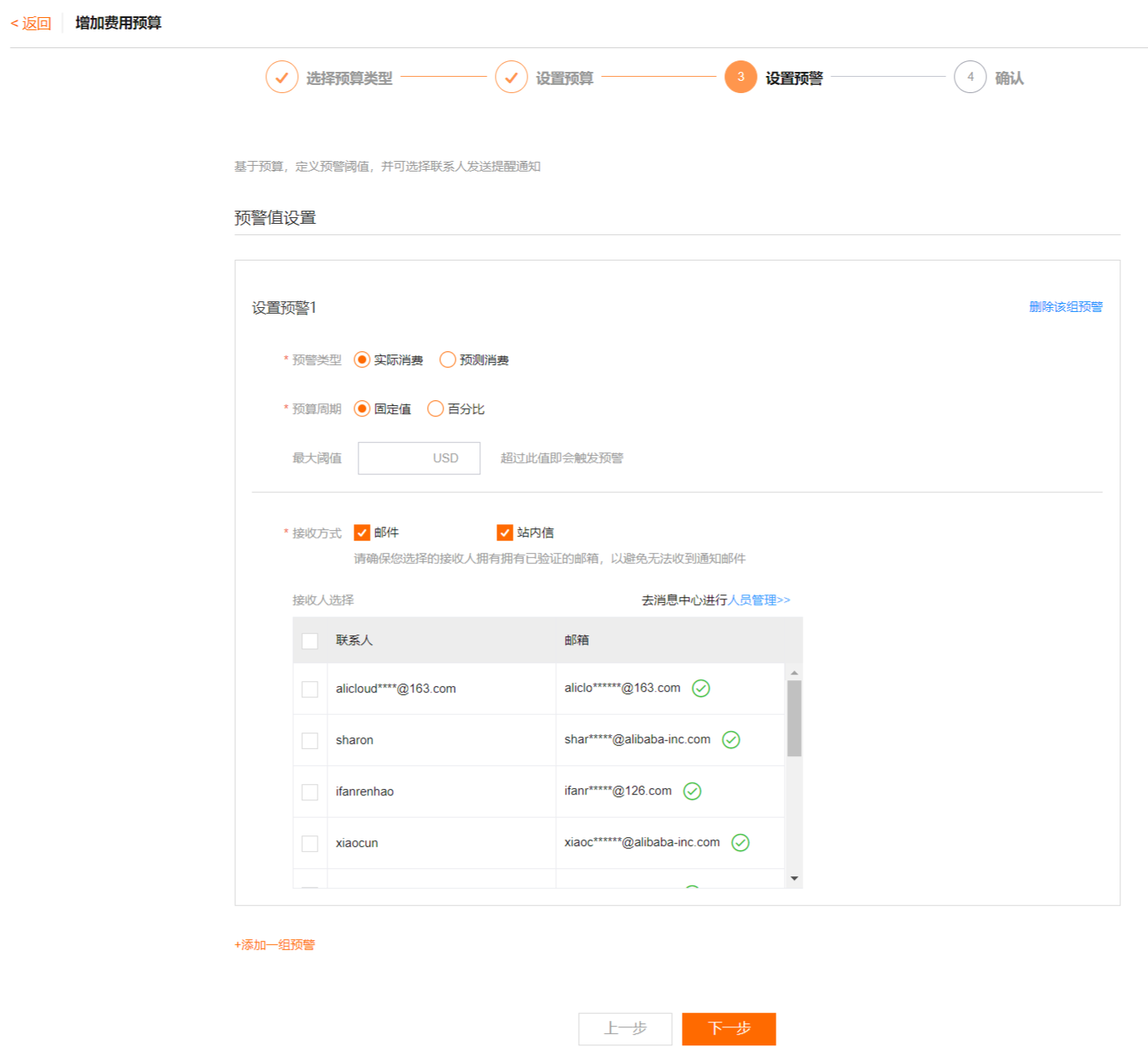1148x1056 pixels.
Task: Click verified icon beside xiaoc******@alibaba-inc.com
Action: [740, 843]
